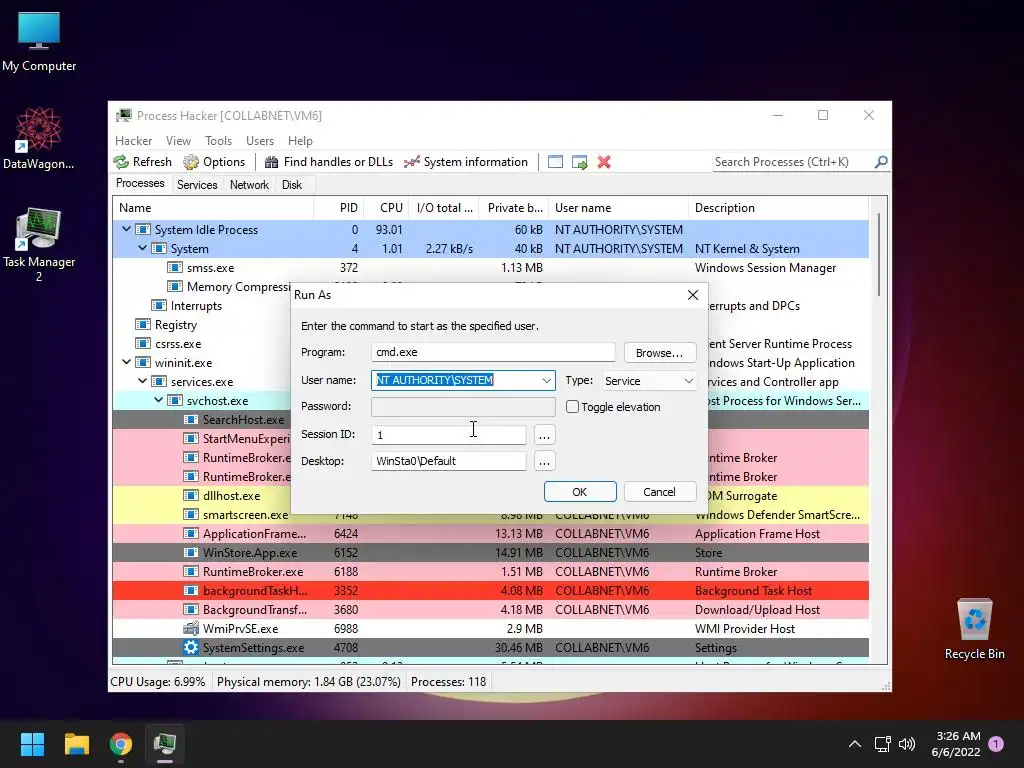Click the search magnifier icon
Viewport: 1024px width, 768px height.
pyautogui.click(x=881, y=161)
